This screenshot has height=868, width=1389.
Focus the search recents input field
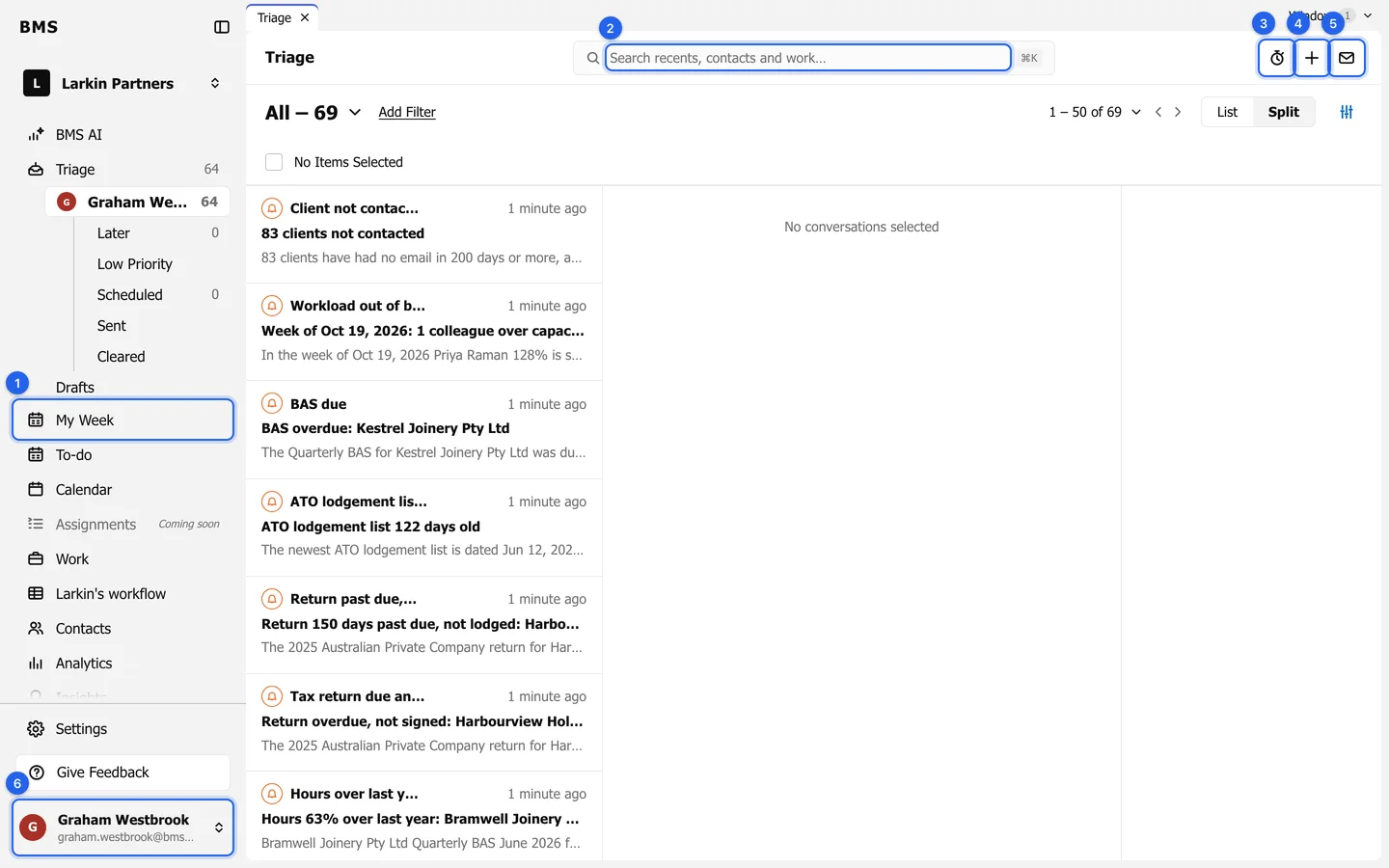tap(808, 58)
